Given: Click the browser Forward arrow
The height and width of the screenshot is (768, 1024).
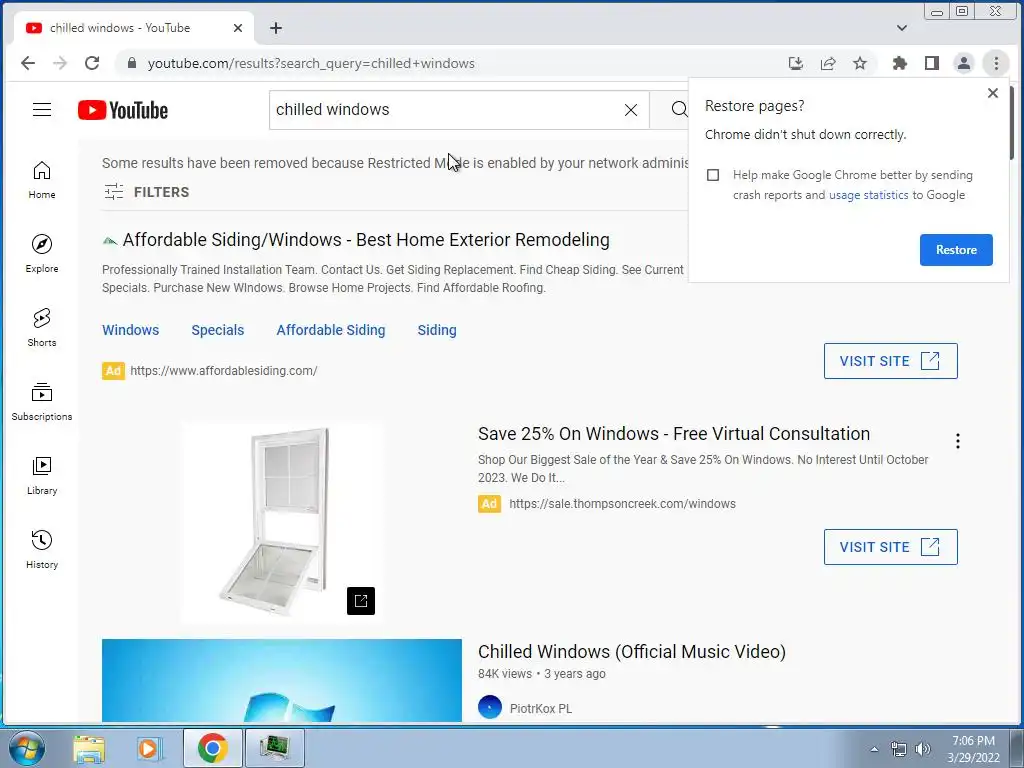Looking at the screenshot, I should pyautogui.click(x=60, y=63).
